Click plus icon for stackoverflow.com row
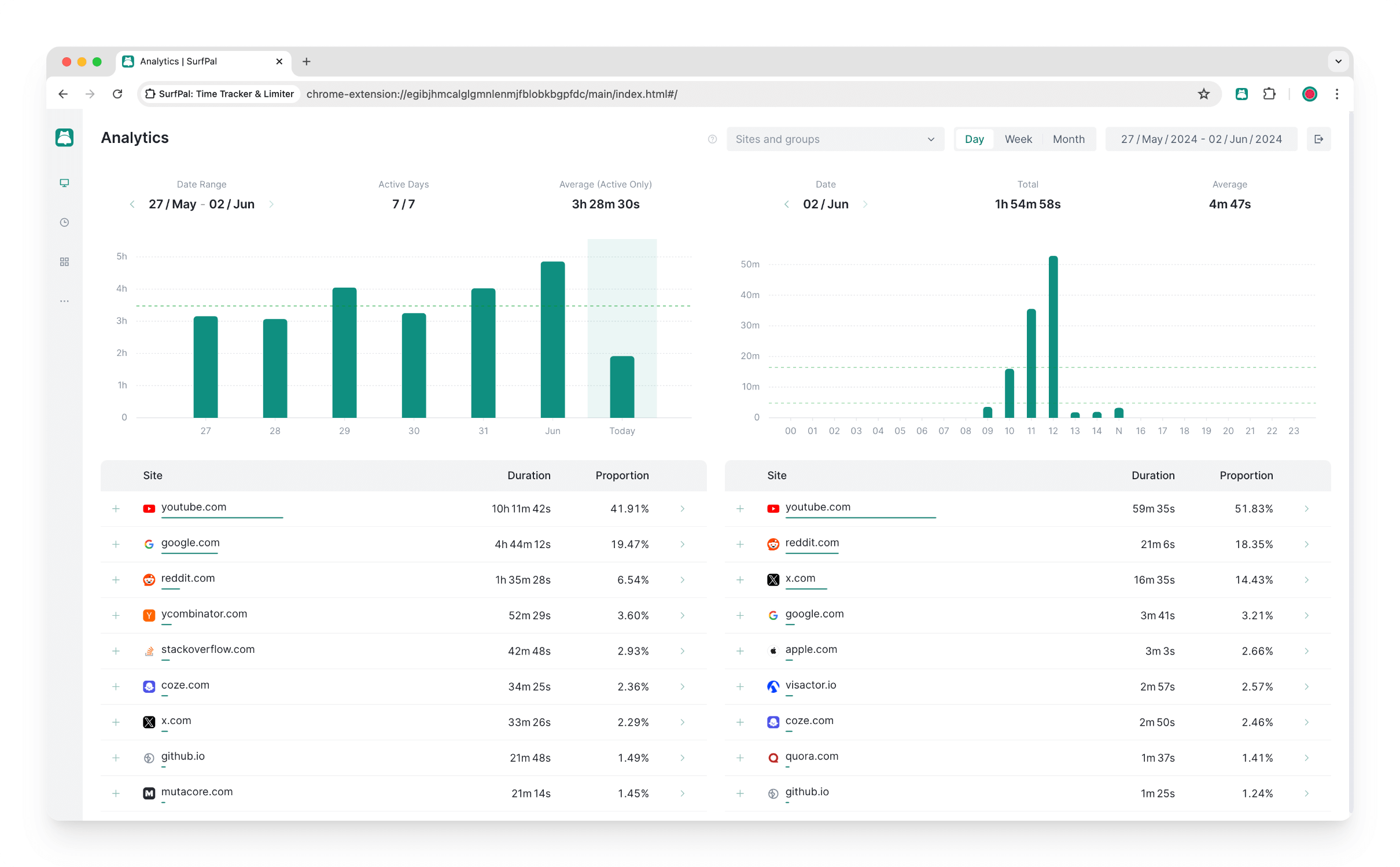The image size is (1400, 867). point(116,651)
